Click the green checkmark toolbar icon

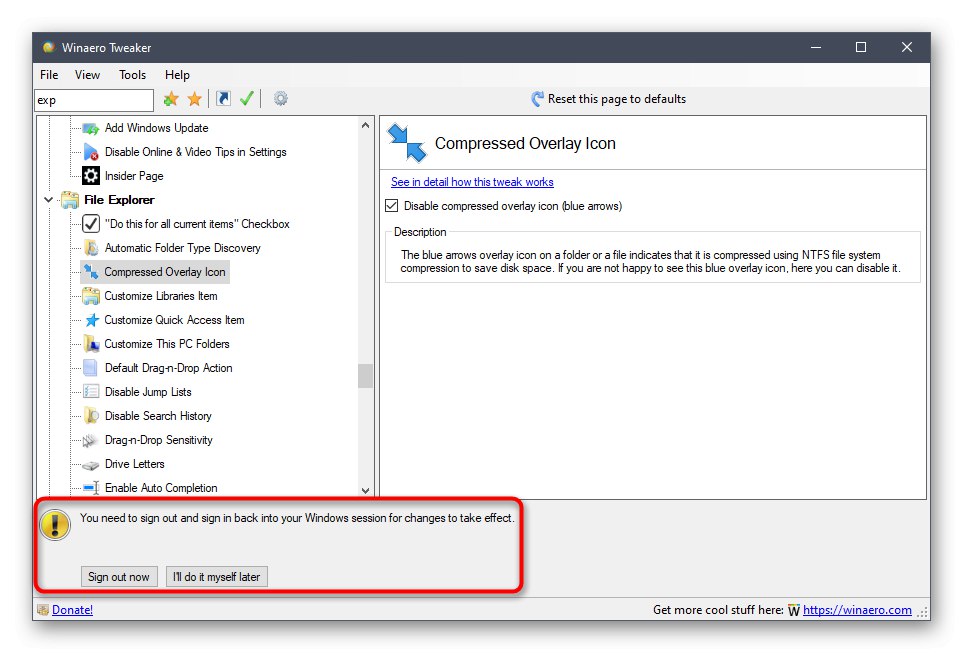coord(247,98)
